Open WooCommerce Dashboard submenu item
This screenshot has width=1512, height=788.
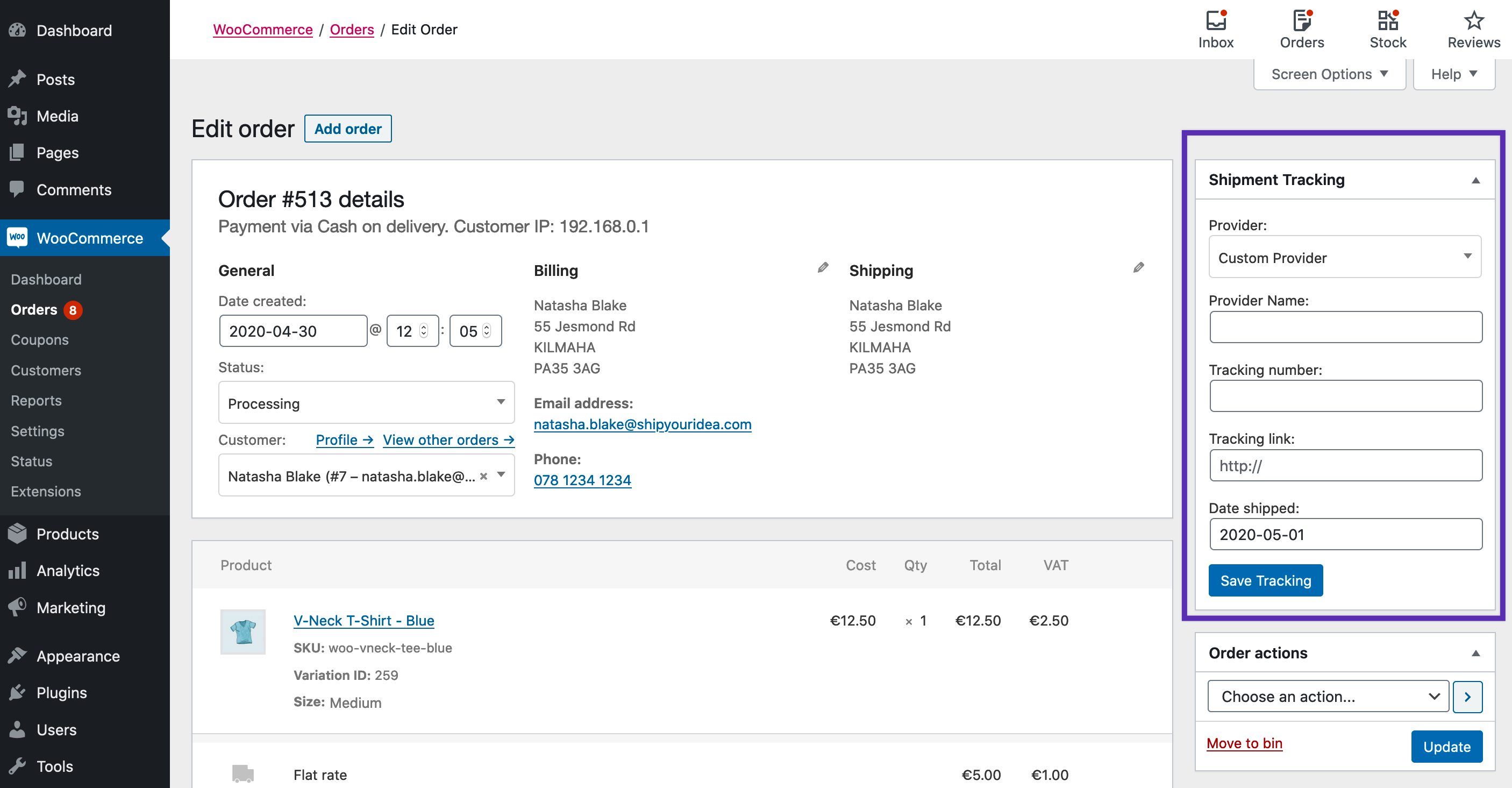coord(46,279)
